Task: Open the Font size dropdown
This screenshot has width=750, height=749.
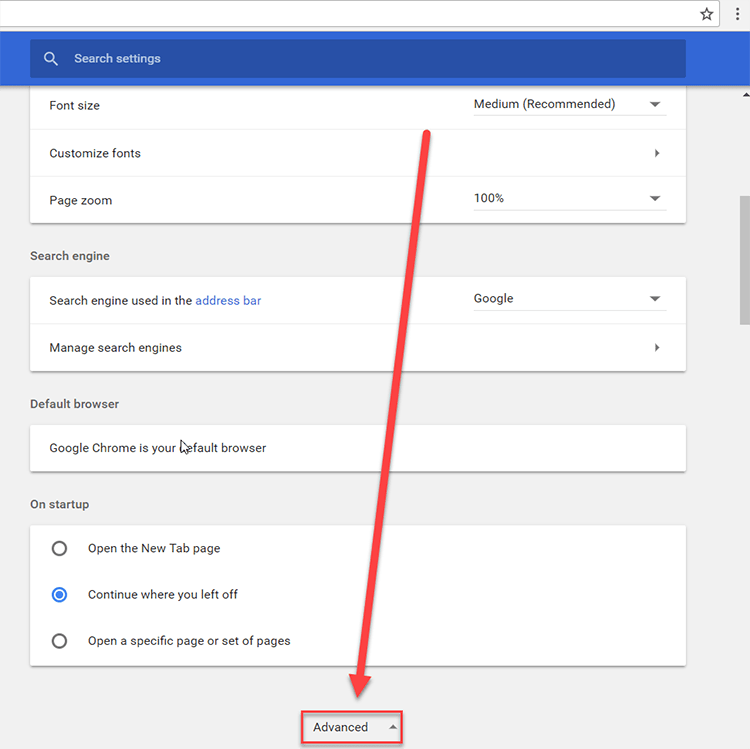Action: 570,104
